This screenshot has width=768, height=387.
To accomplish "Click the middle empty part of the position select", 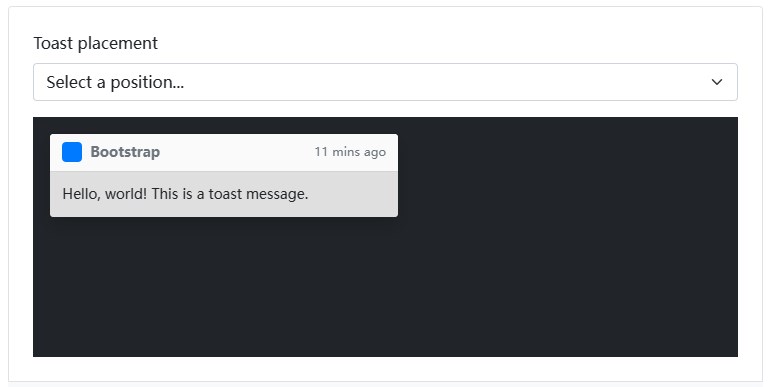I will point(441,82).
